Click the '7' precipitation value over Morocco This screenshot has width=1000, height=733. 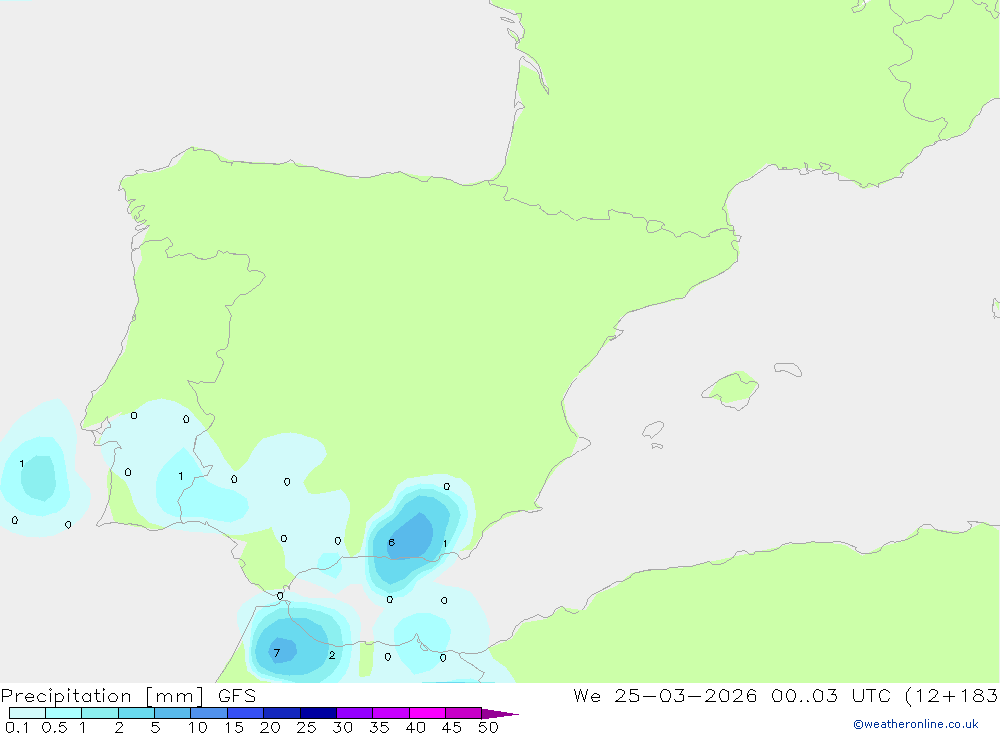277,653
